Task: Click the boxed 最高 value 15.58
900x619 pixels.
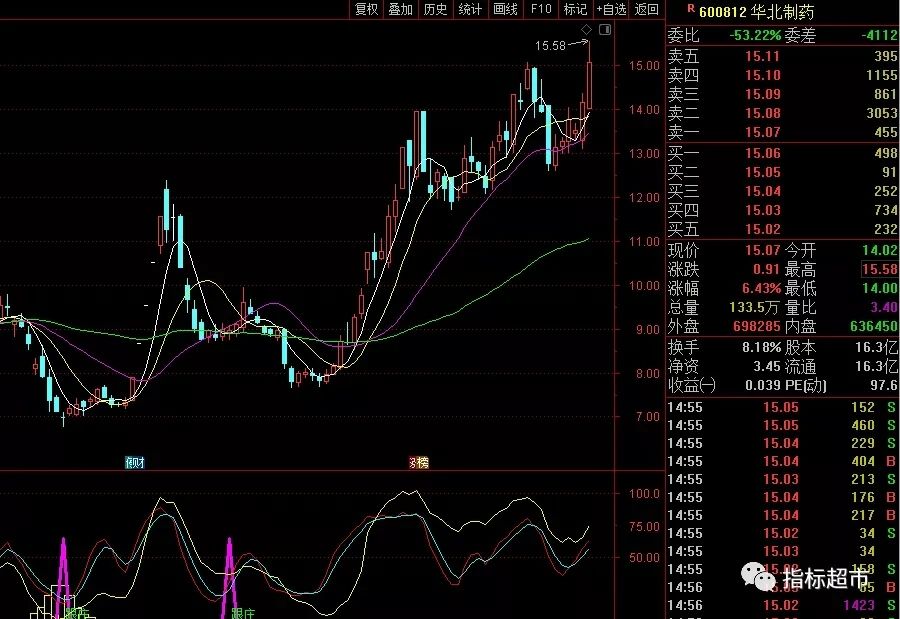Action: (879, 269)
